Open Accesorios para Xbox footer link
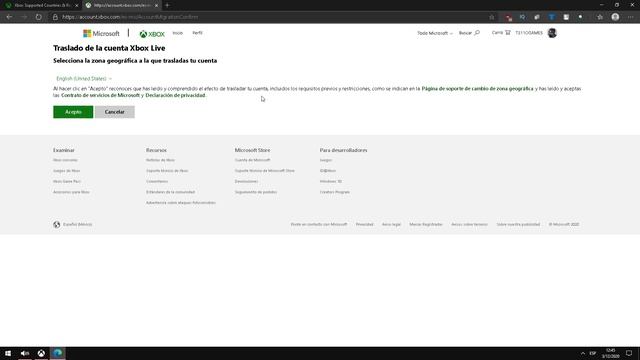The image size is (640, 360). tap(71, 192)
